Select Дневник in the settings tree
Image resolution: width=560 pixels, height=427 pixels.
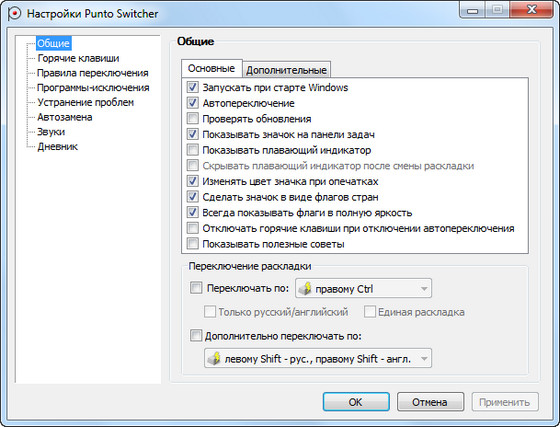click(58, 146)
